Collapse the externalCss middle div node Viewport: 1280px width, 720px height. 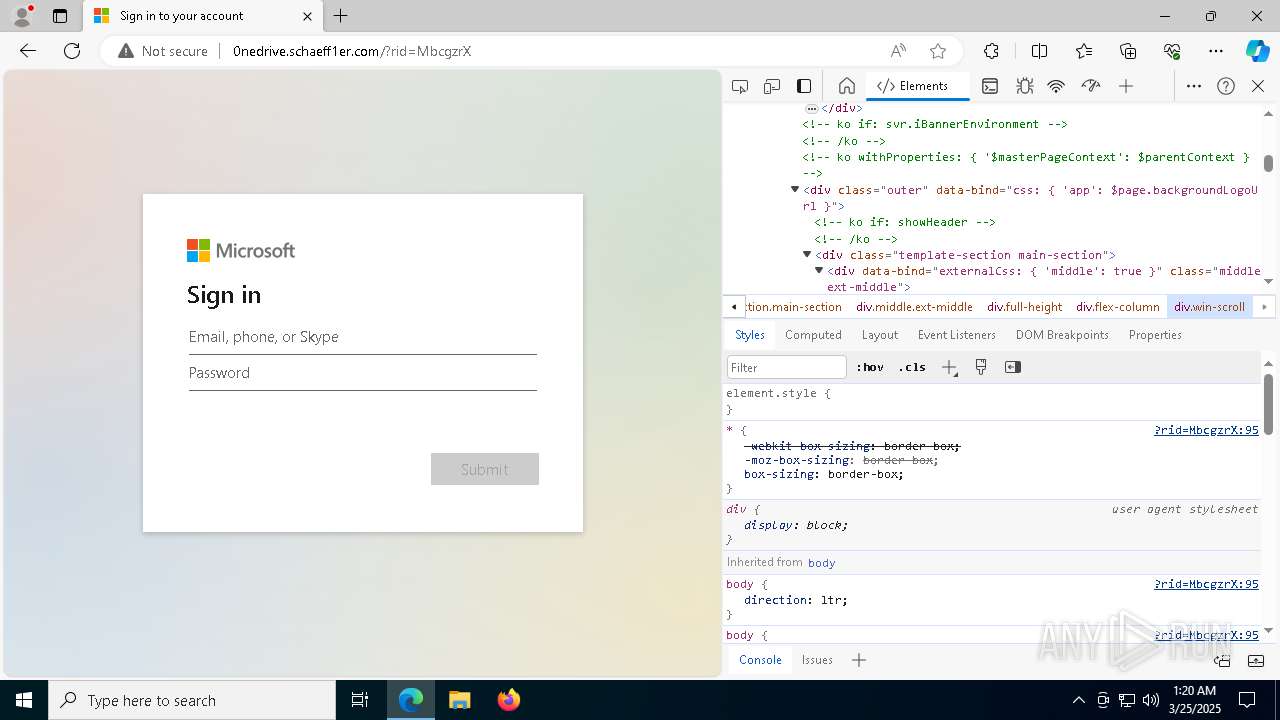click(819, 270)
